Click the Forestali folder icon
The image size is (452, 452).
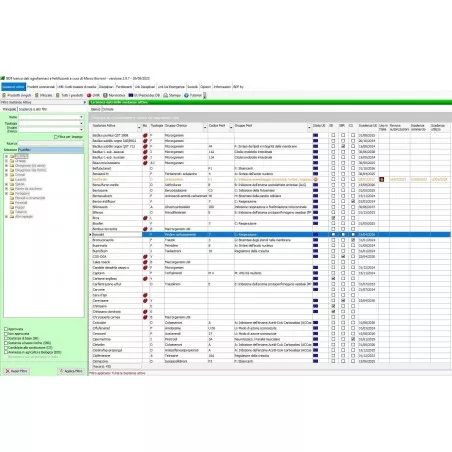pos(12,202)
